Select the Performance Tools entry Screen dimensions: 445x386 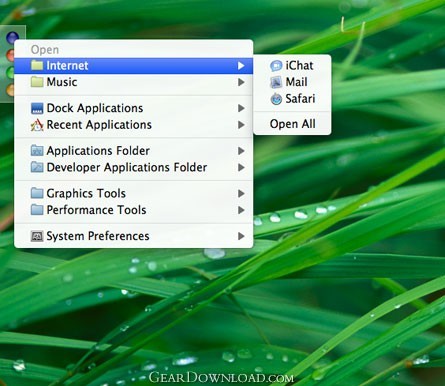(x=134, y=210)
